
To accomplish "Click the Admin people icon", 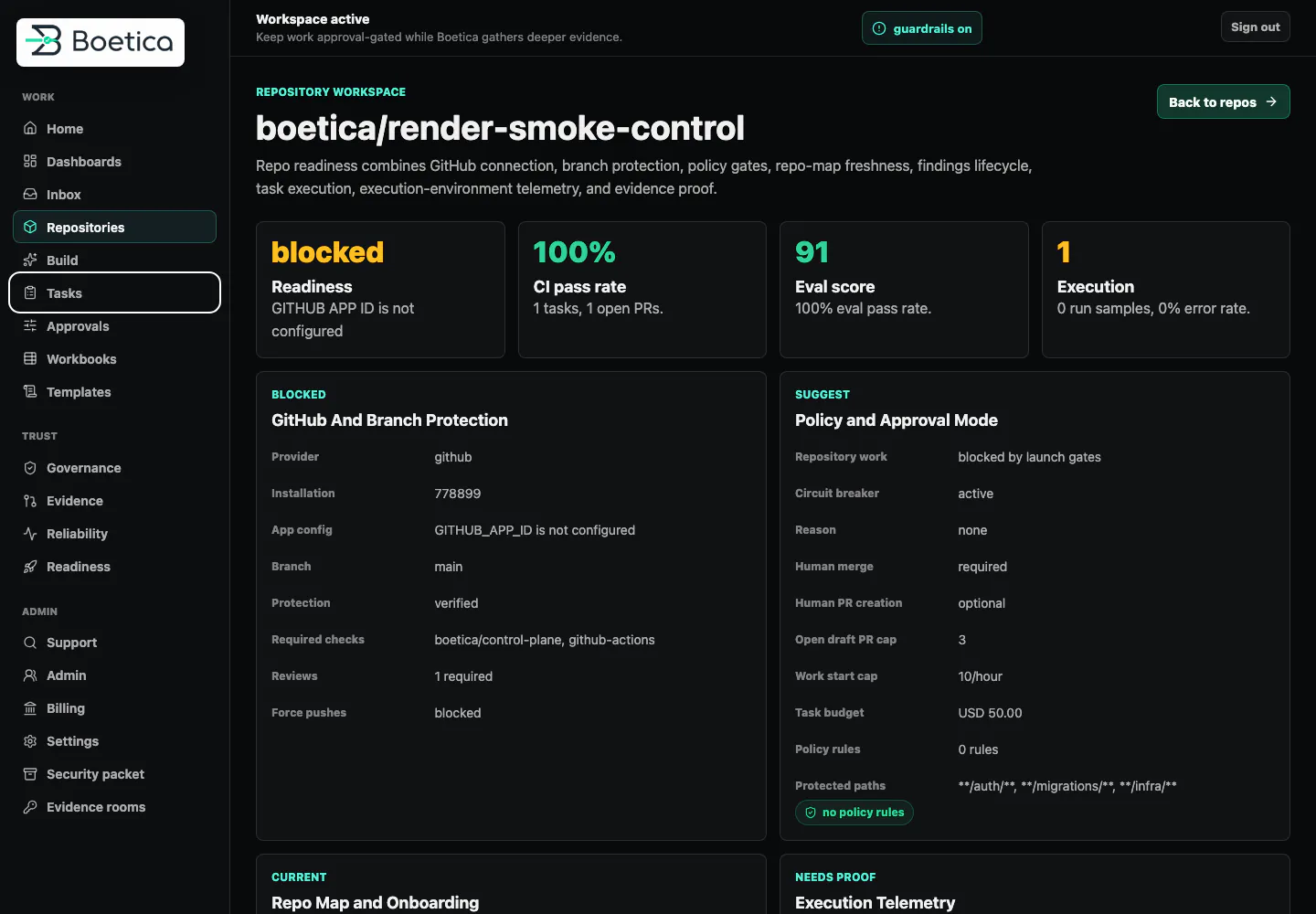I will click(30, 675).
